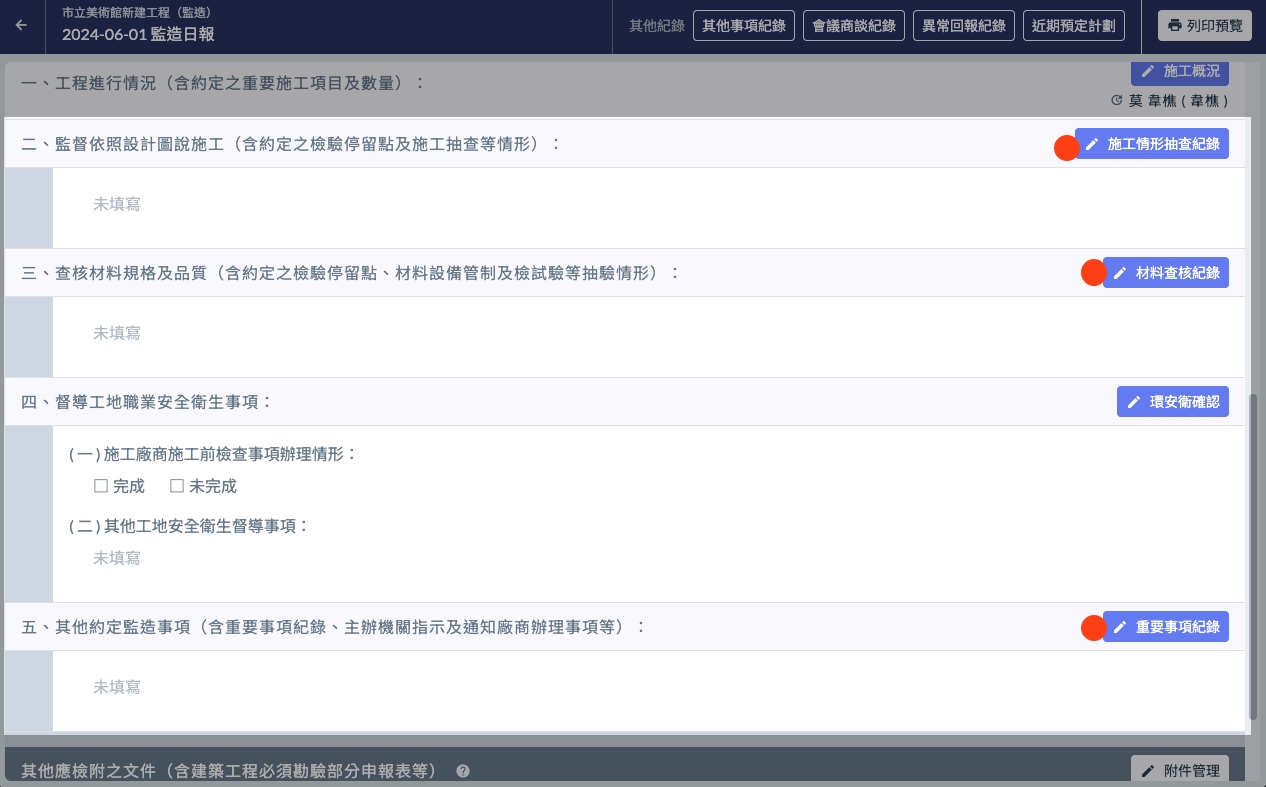Open 附件管理 attachment management
The height and width of the screenshot is (787, 1266).
(x=1179, y=771)
